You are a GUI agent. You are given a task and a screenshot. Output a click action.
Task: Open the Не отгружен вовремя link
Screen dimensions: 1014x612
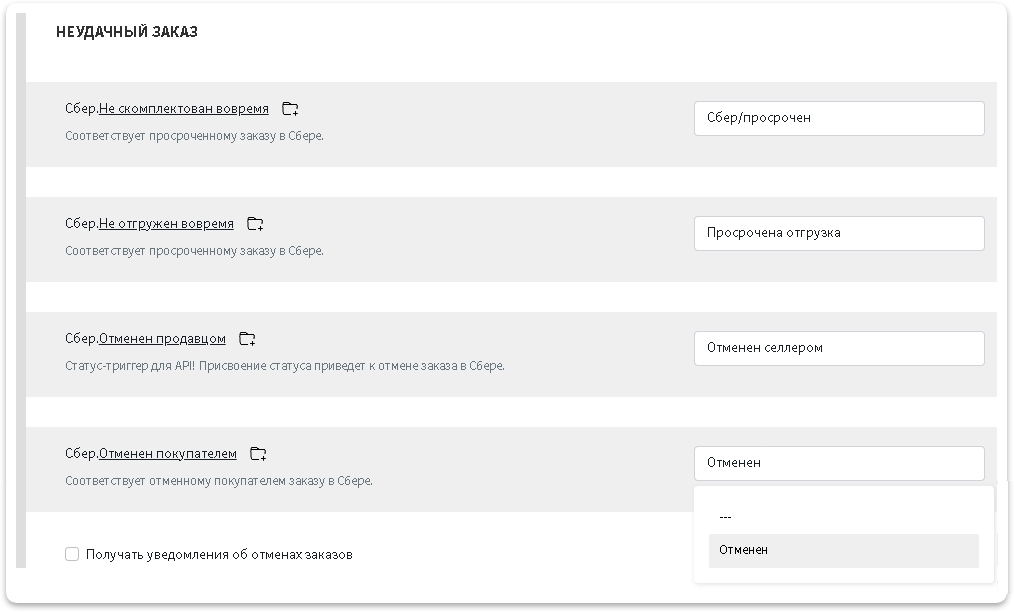click(166, 224)
